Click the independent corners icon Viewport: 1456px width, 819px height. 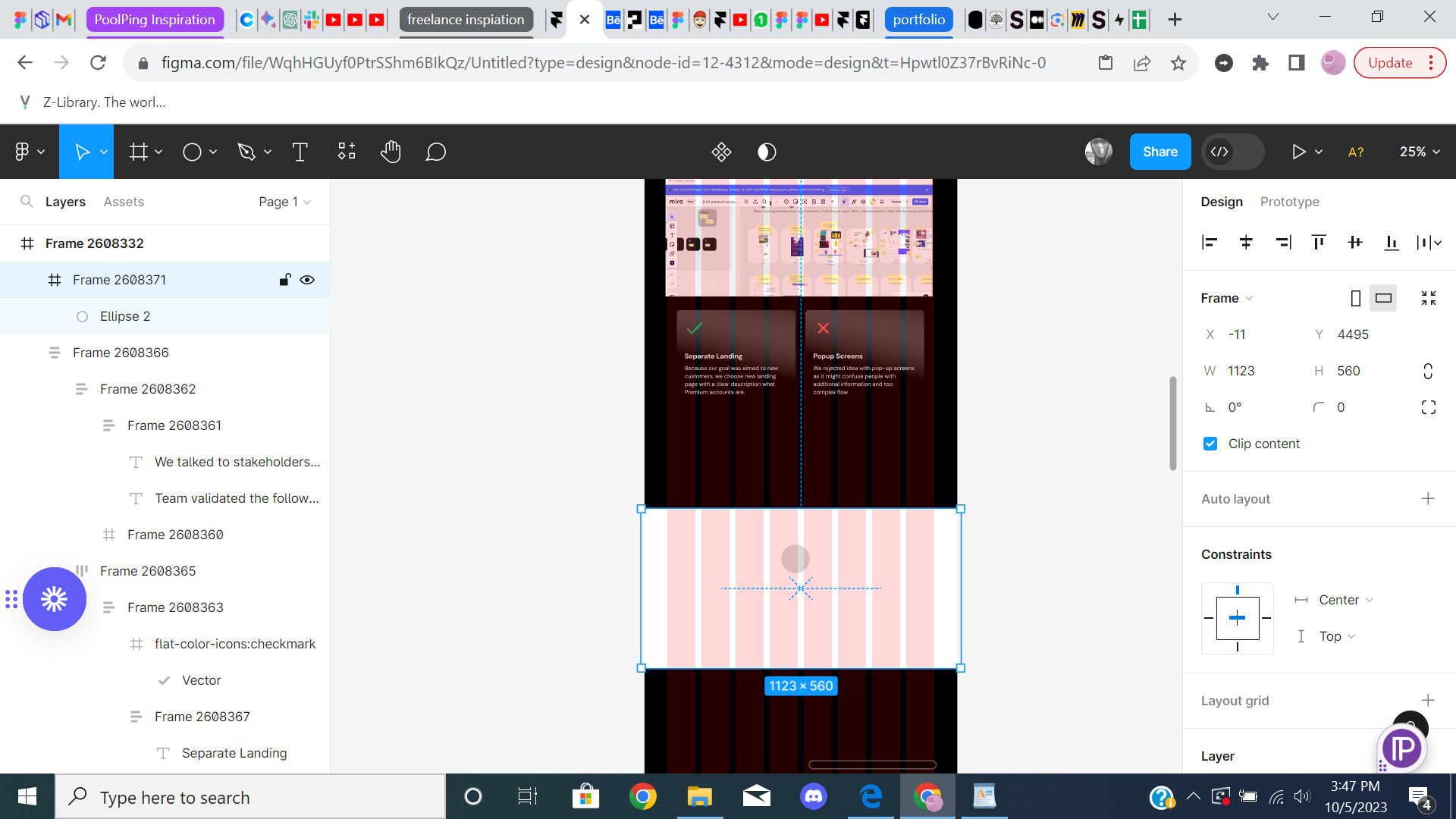point(1429,407)
